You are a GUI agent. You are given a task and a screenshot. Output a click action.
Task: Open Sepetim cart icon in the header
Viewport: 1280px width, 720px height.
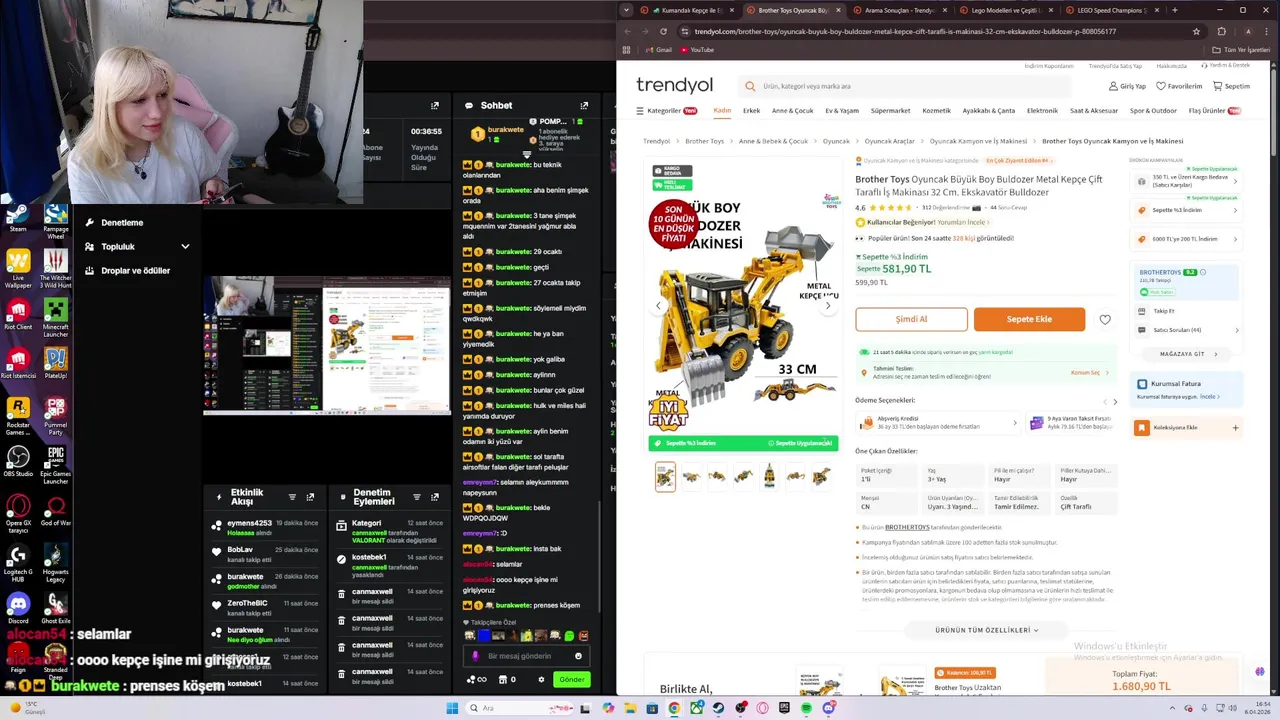(1231, 86)
